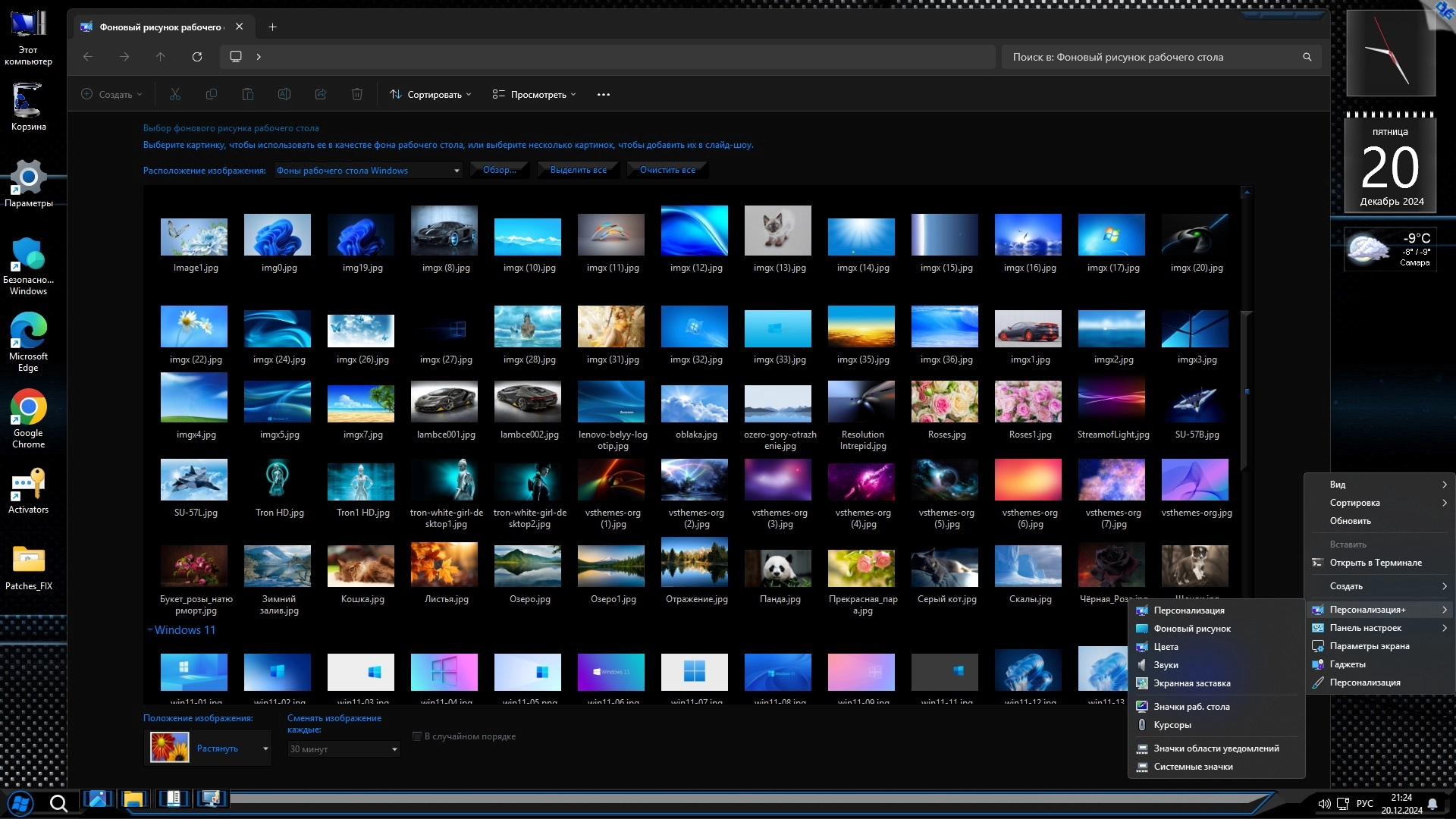The height and width of the screenshot is (819, 1456).
Task: Collapse the Windows 11 group header
Action: coord(150,630)
